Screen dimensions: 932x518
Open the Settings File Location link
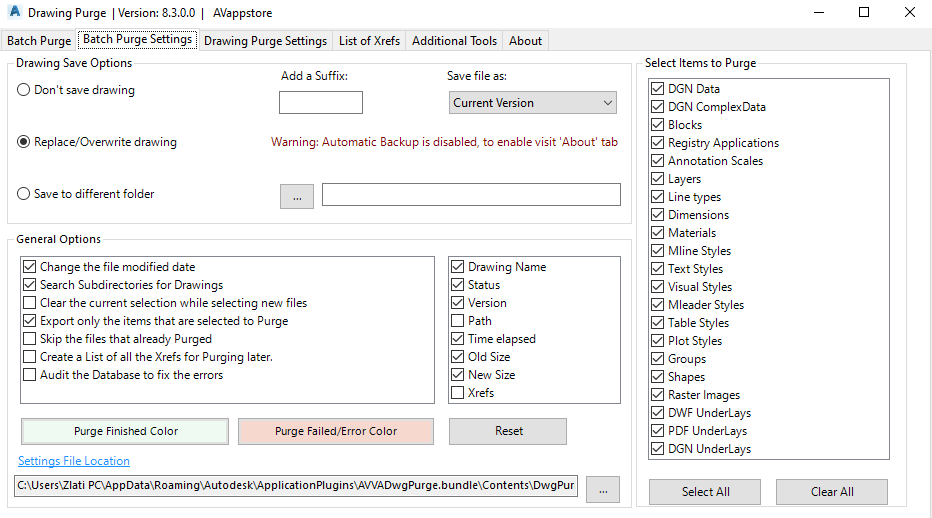74,461
